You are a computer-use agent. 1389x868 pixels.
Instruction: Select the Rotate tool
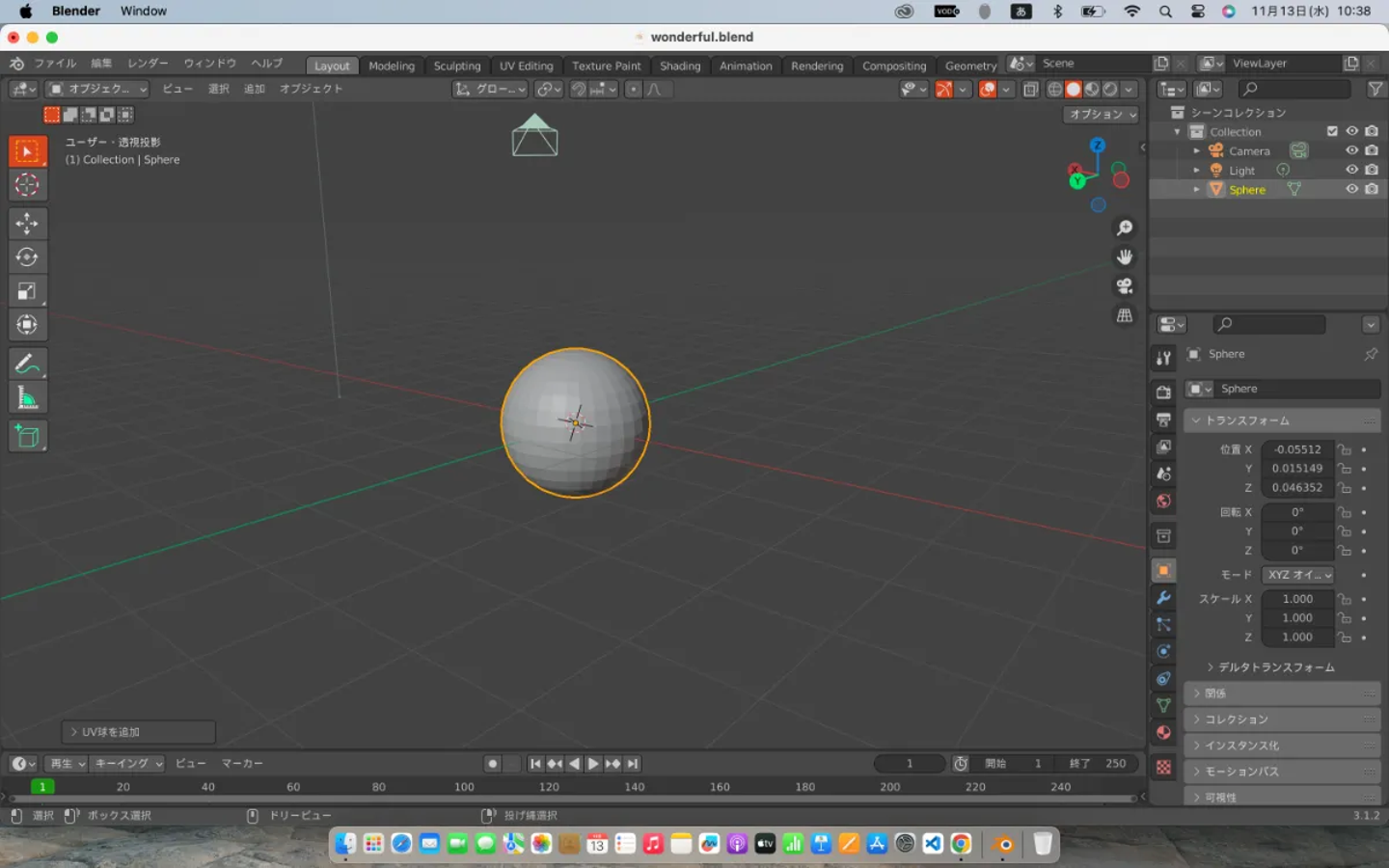click(x=27, y=258)
